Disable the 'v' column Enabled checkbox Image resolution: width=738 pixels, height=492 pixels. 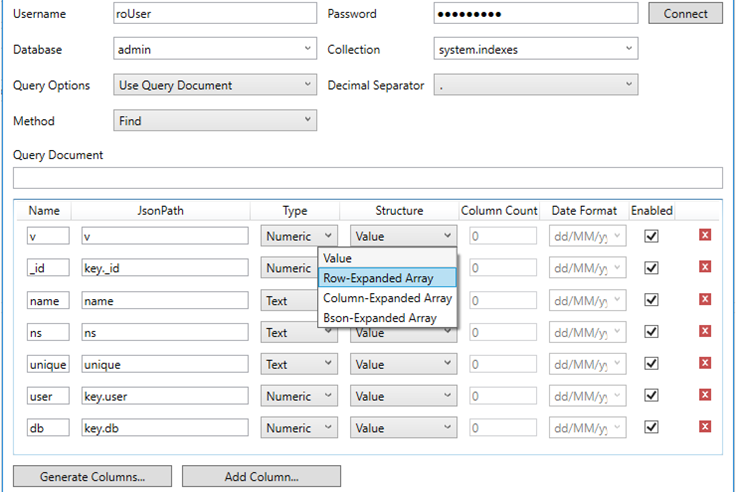coord(652,236)
